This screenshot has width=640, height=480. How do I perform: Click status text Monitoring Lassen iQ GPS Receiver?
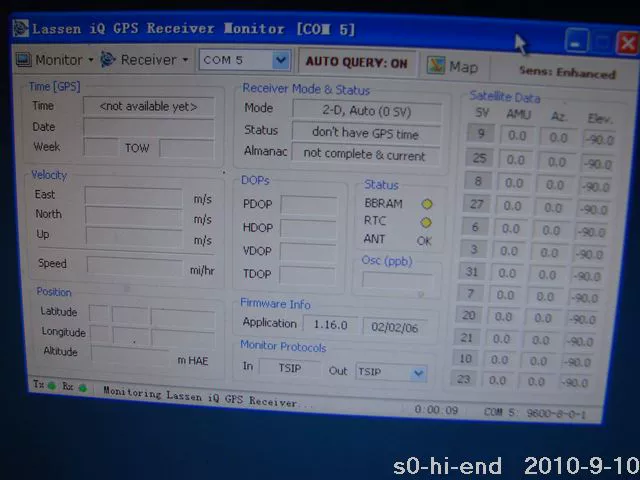coord(200,396)
